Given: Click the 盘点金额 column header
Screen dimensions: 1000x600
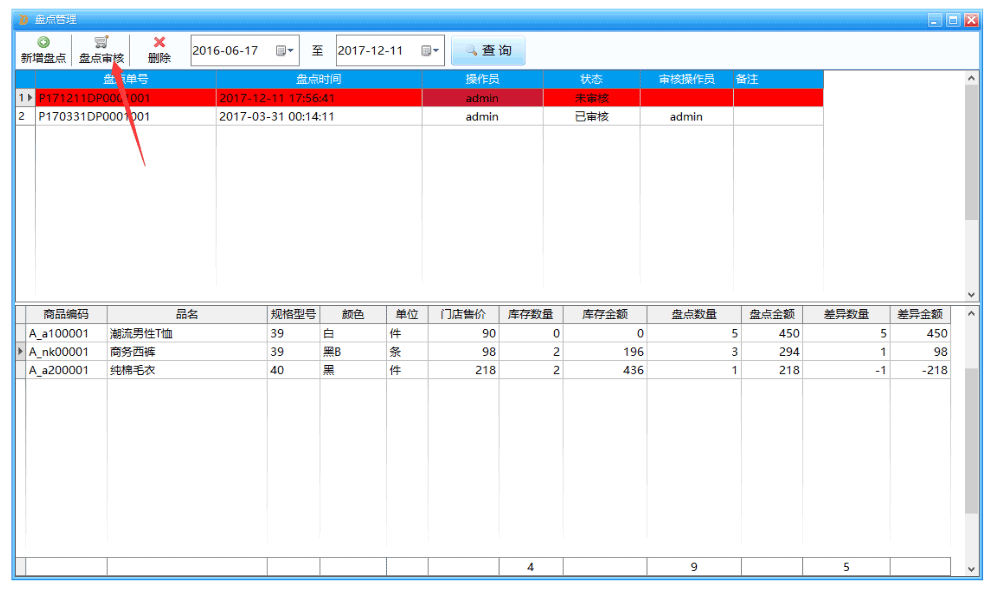Looking at the screenshot, I should (772, 314).
